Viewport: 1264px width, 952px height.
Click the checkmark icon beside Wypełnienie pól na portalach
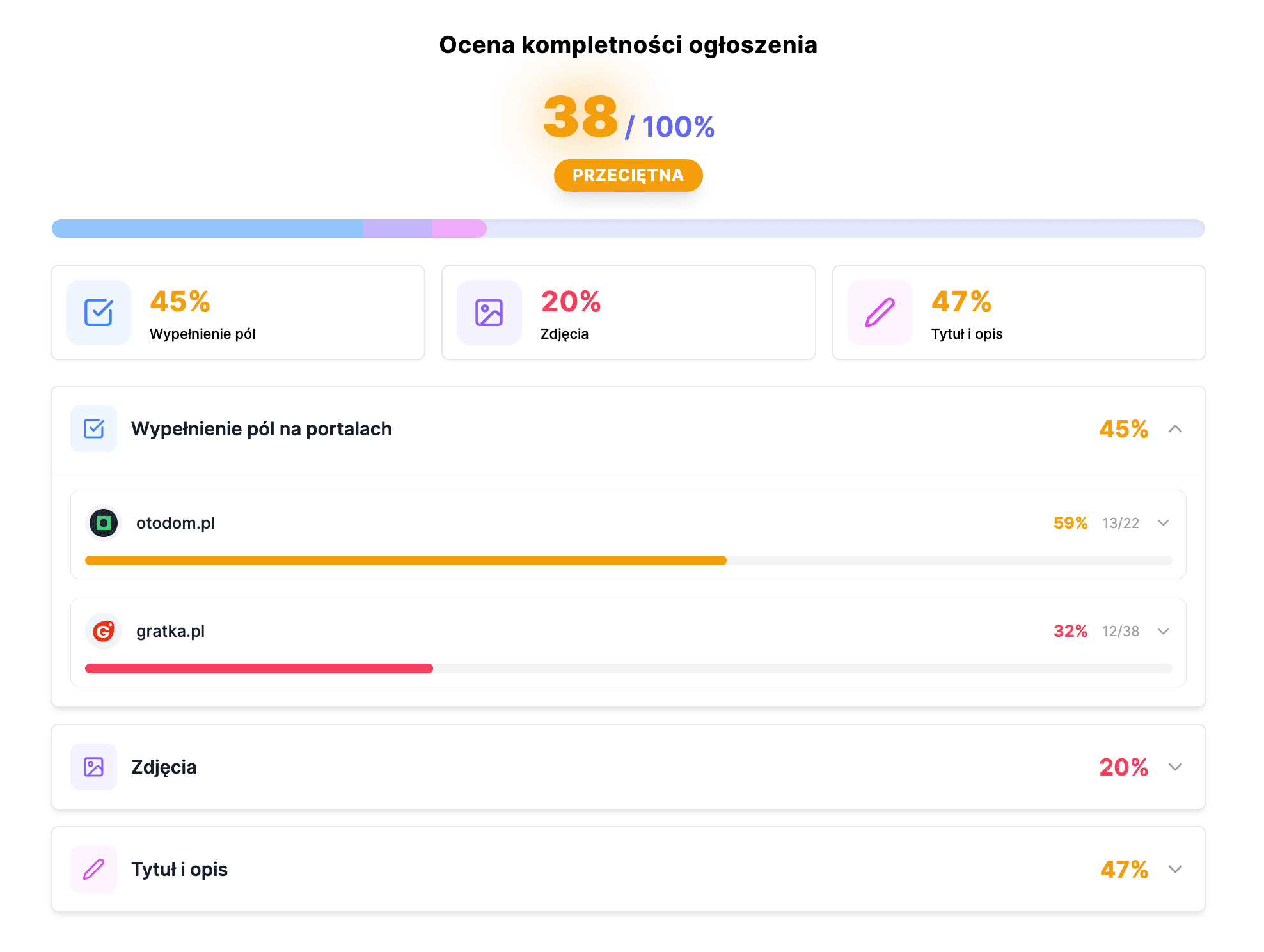point(93,429)
